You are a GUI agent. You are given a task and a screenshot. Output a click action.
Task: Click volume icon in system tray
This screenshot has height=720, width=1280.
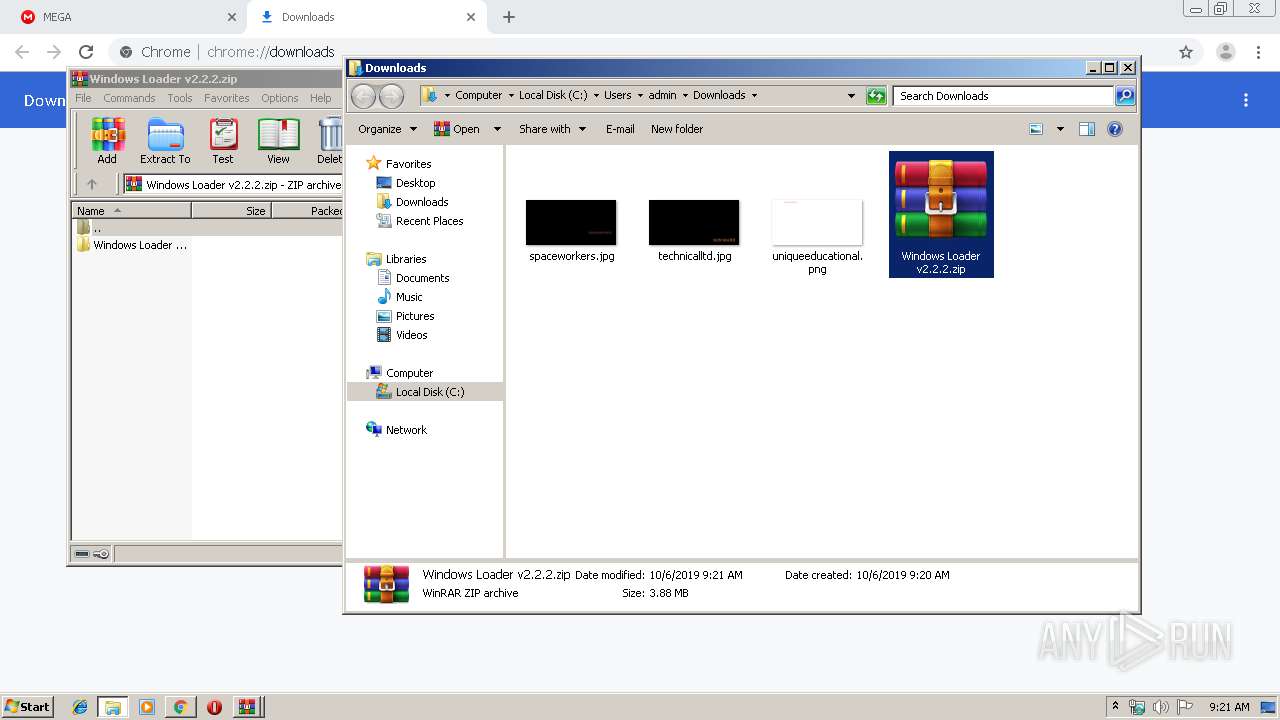click(x=1161, y=707)
